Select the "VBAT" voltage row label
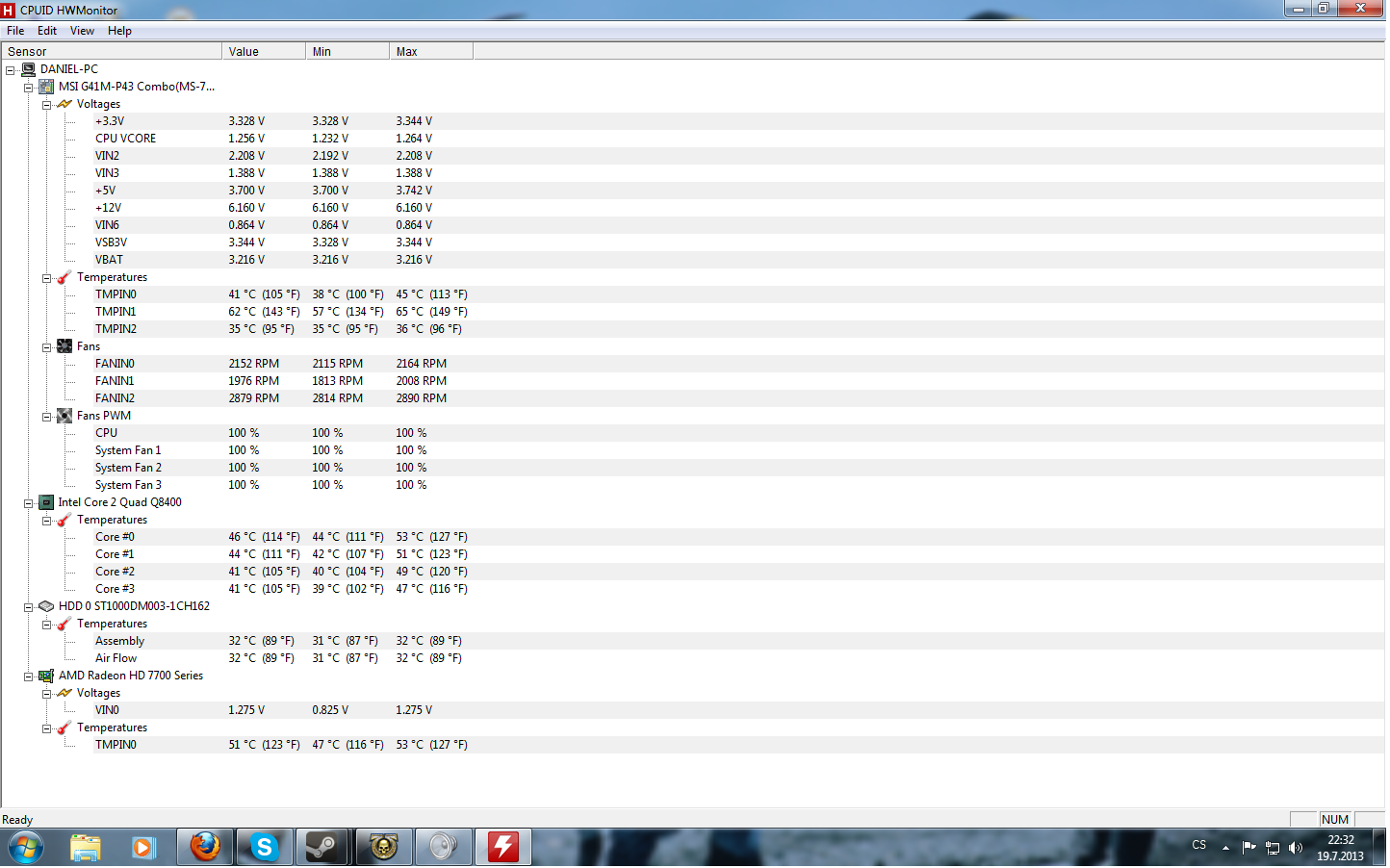 pyautogui.click(x=109, y=260)
